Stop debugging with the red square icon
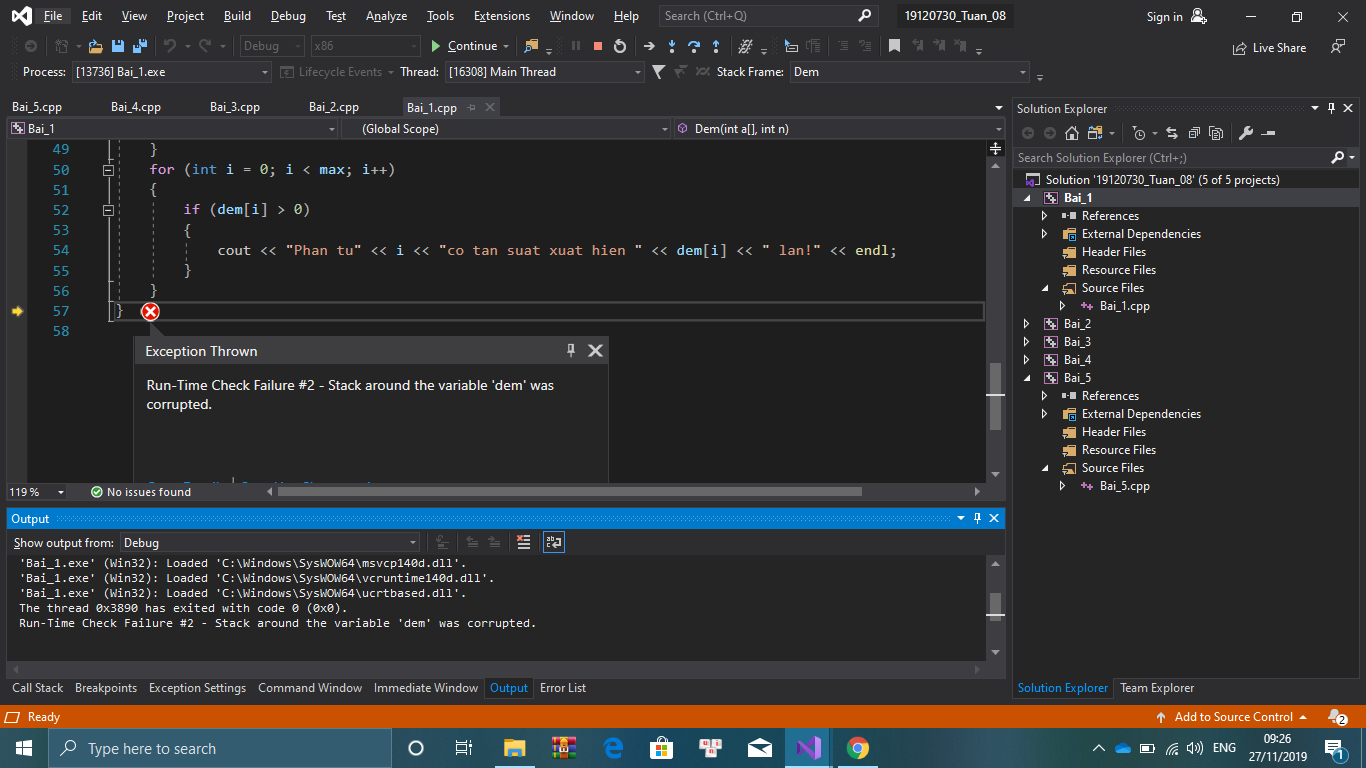This screenshot has width=1366, height=768. pyautogui.click(x=598, y=46)
